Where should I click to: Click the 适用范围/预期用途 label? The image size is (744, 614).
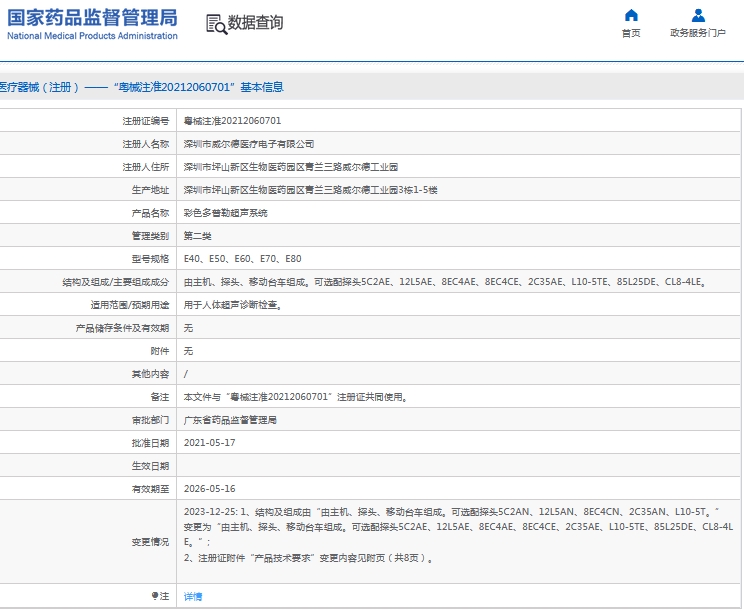tap(130, 305)
